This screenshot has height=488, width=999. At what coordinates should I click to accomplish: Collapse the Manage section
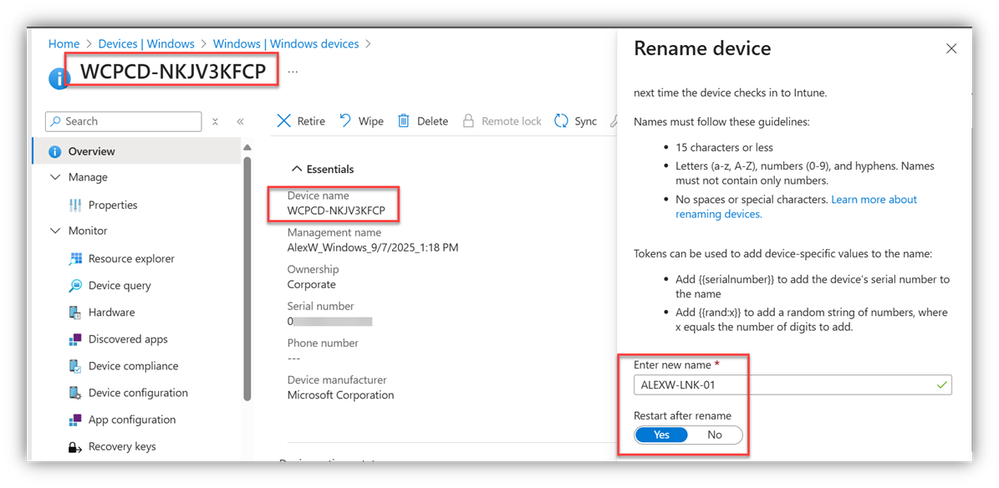pos(54,177)
